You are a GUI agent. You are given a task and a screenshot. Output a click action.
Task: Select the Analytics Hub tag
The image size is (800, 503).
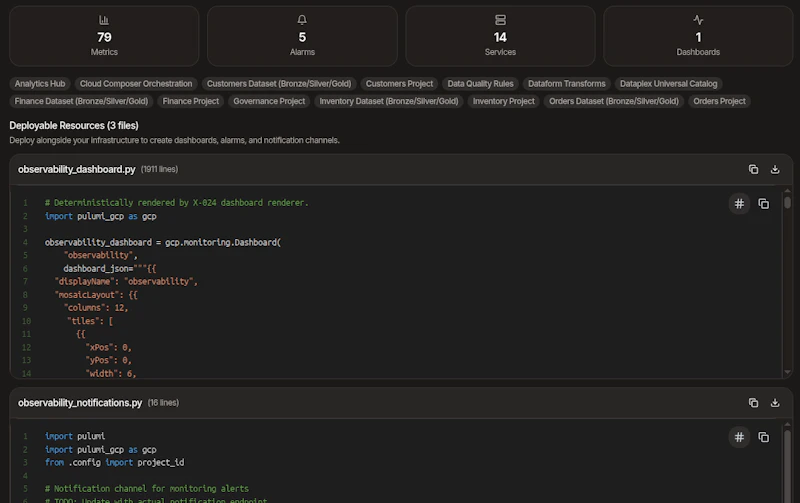pyautogui.click(x=40, y=84)
